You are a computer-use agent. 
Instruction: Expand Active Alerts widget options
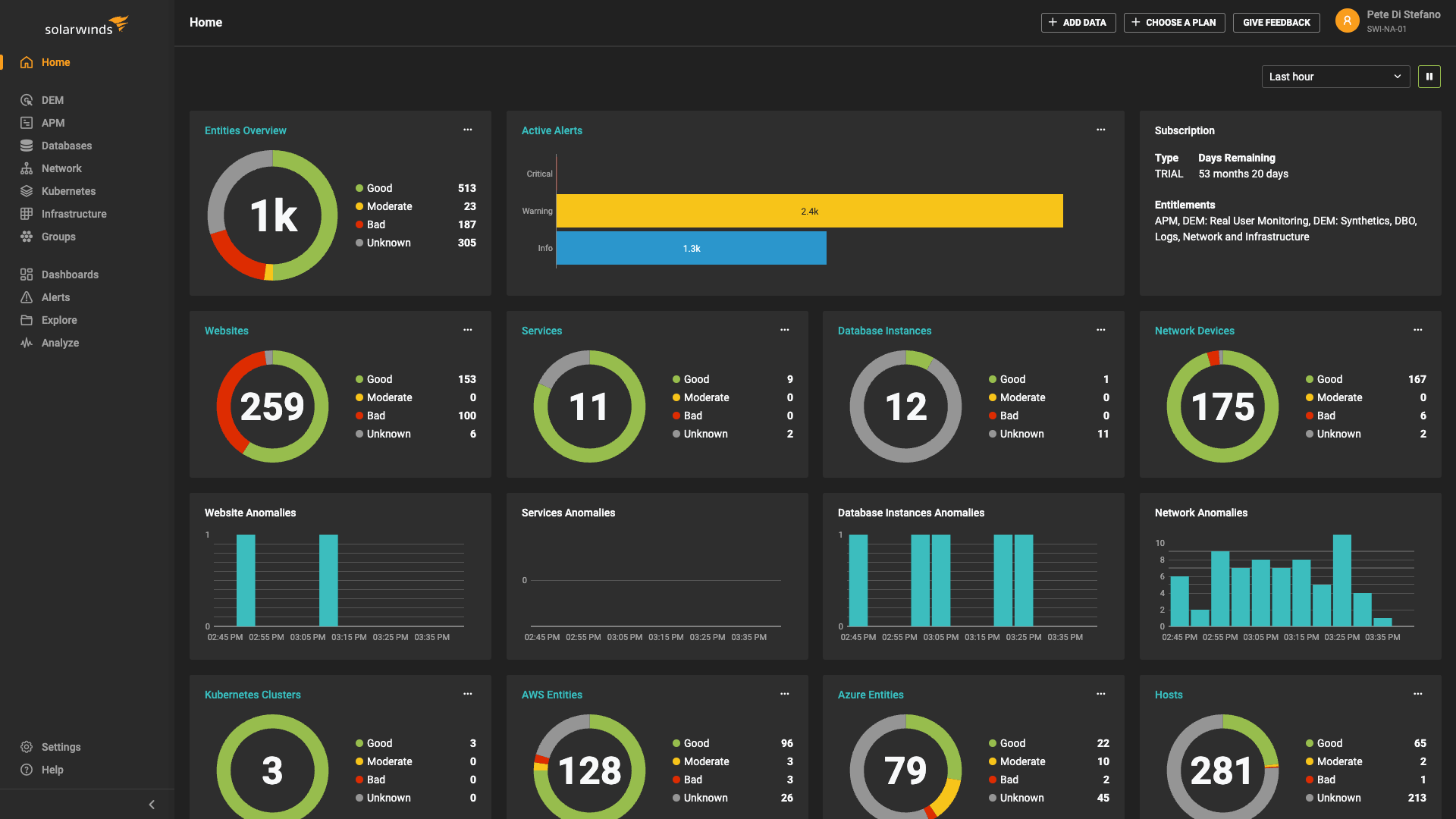[1101, 130]
